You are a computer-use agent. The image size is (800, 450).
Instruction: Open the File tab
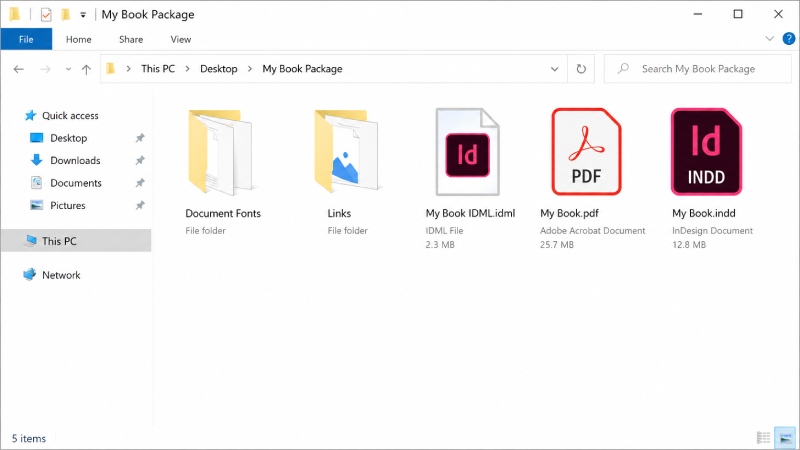click(26, 39)
